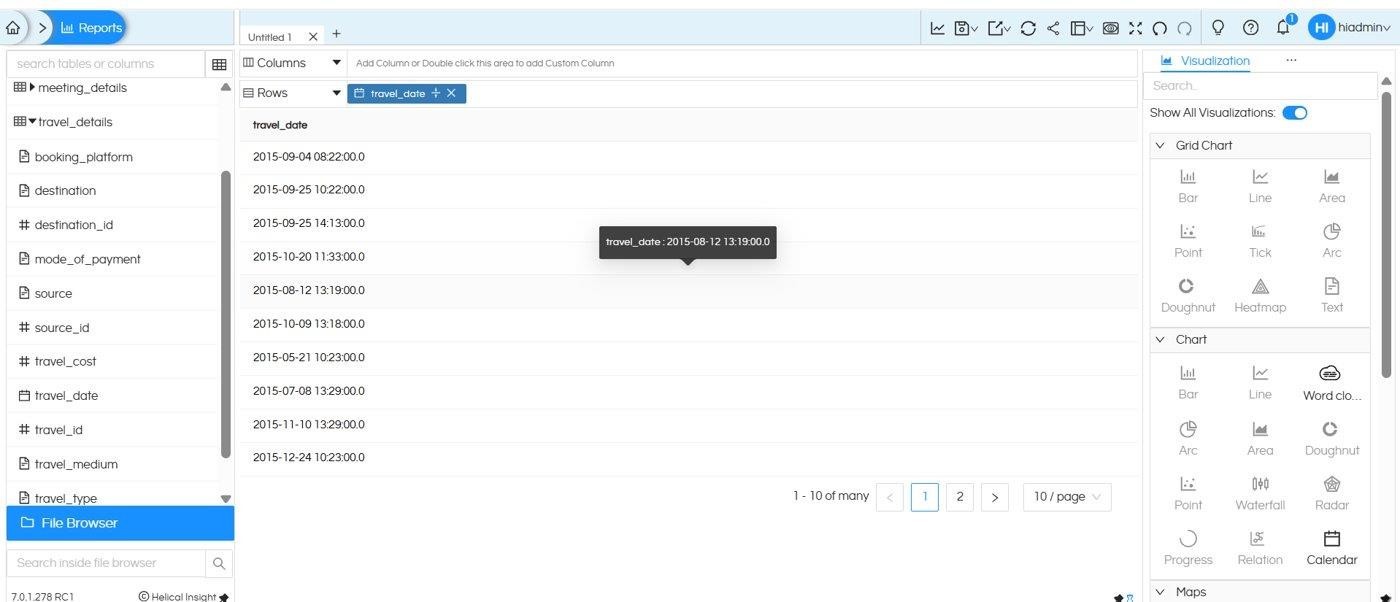Add a new report tab
Image resolution: width=1400 pixels, height=602 pixels.
pyautogui.click(x=336, y=34)
